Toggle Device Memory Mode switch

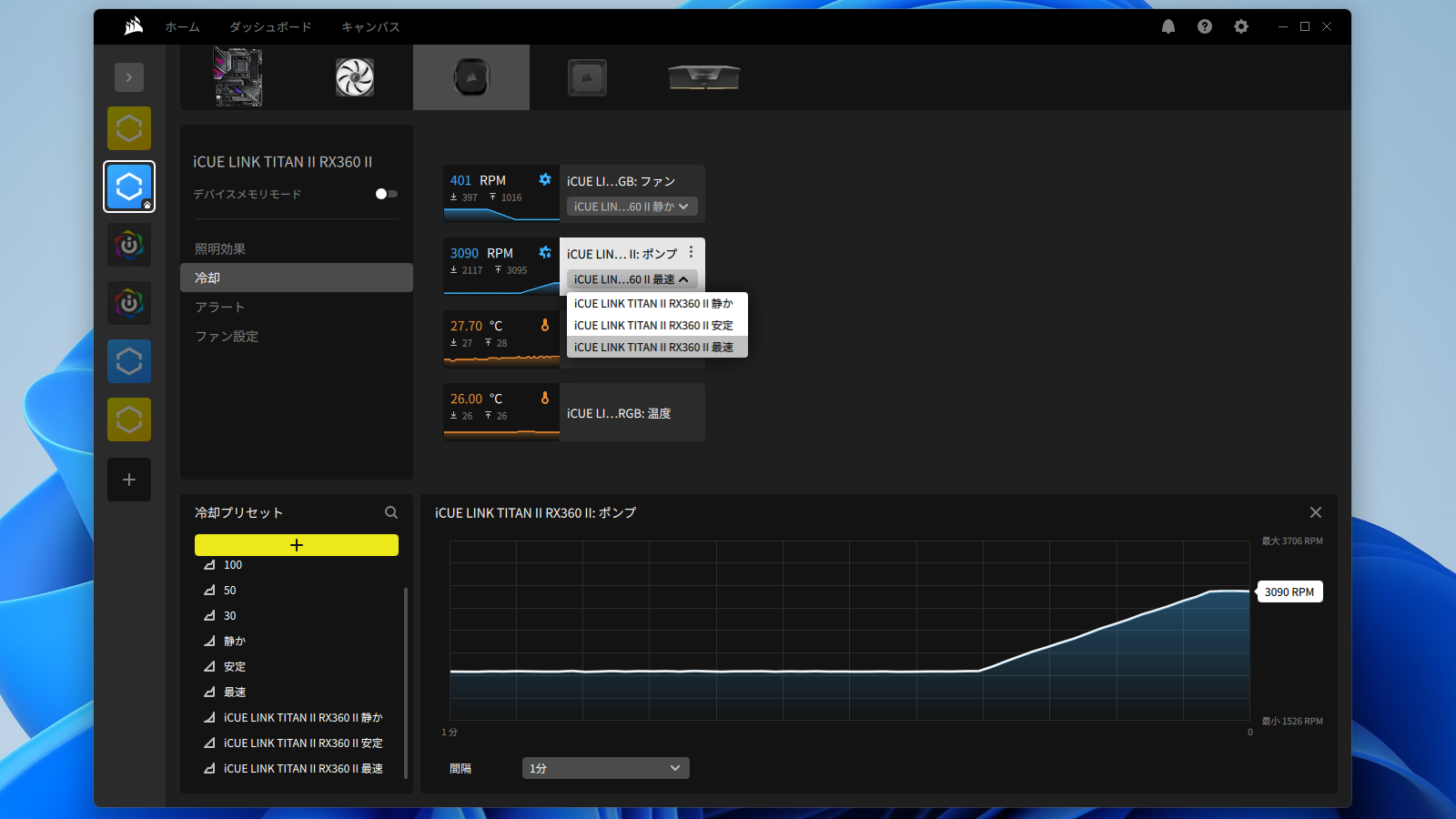(x=387, y=194)
